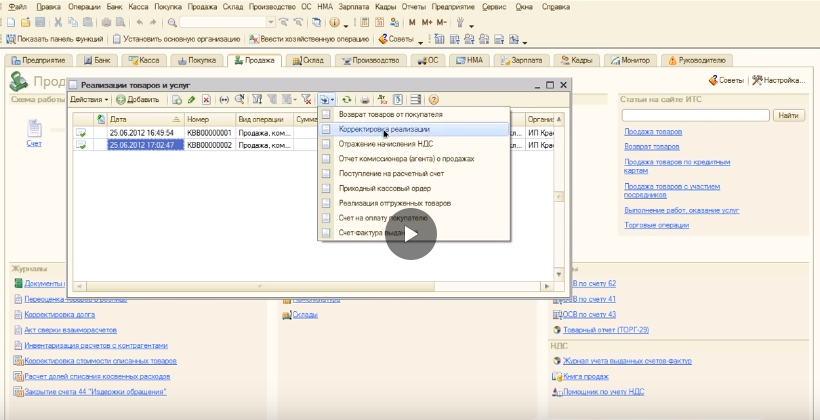The width and height of the screenshot is (820, 420).
Task: Click the red mark-for-deletion icon
Action: click(206, 100)
